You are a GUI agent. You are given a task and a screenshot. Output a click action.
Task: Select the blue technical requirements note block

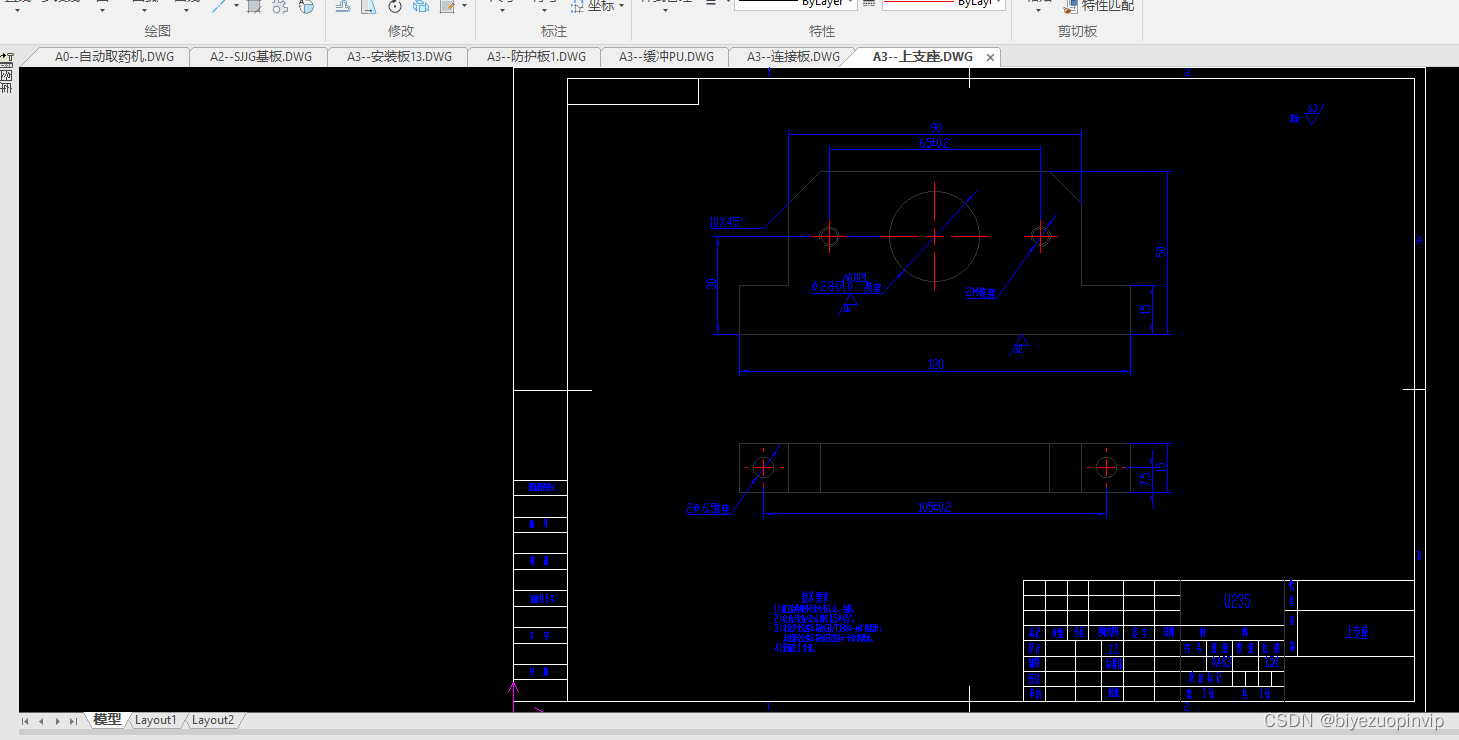point(826,623)
